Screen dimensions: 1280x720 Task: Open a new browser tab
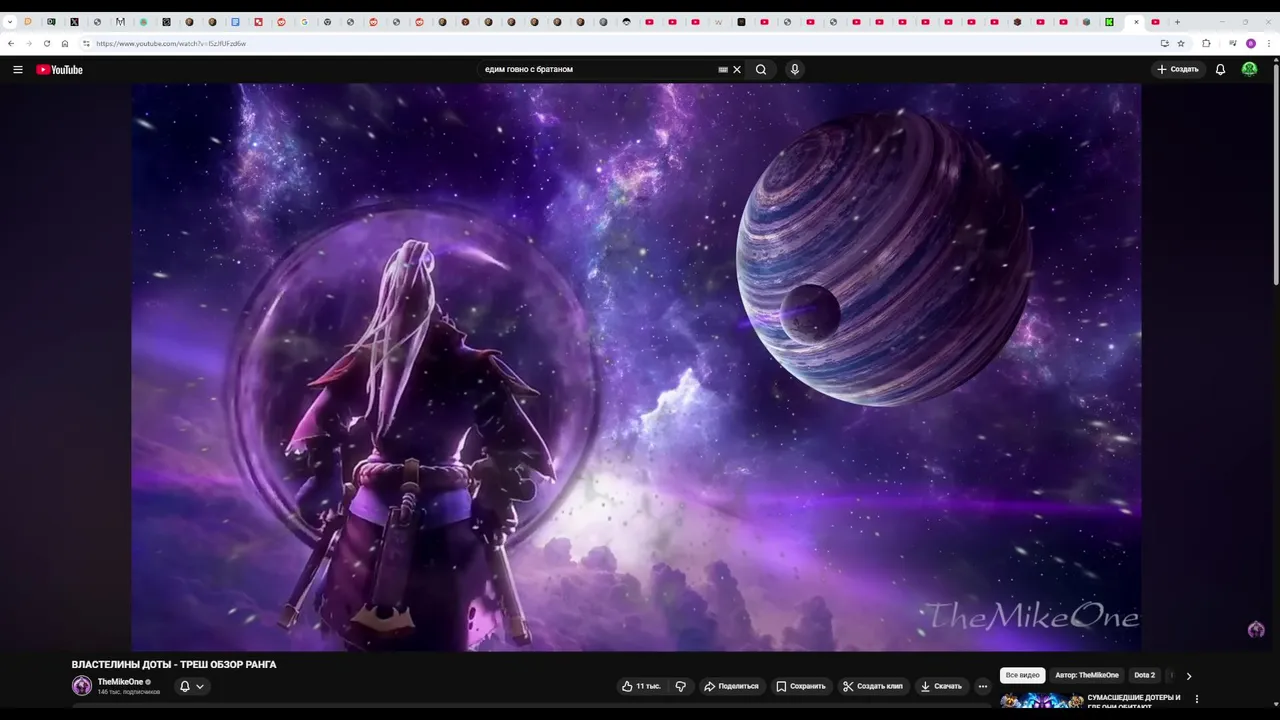tap(1177, 21)
